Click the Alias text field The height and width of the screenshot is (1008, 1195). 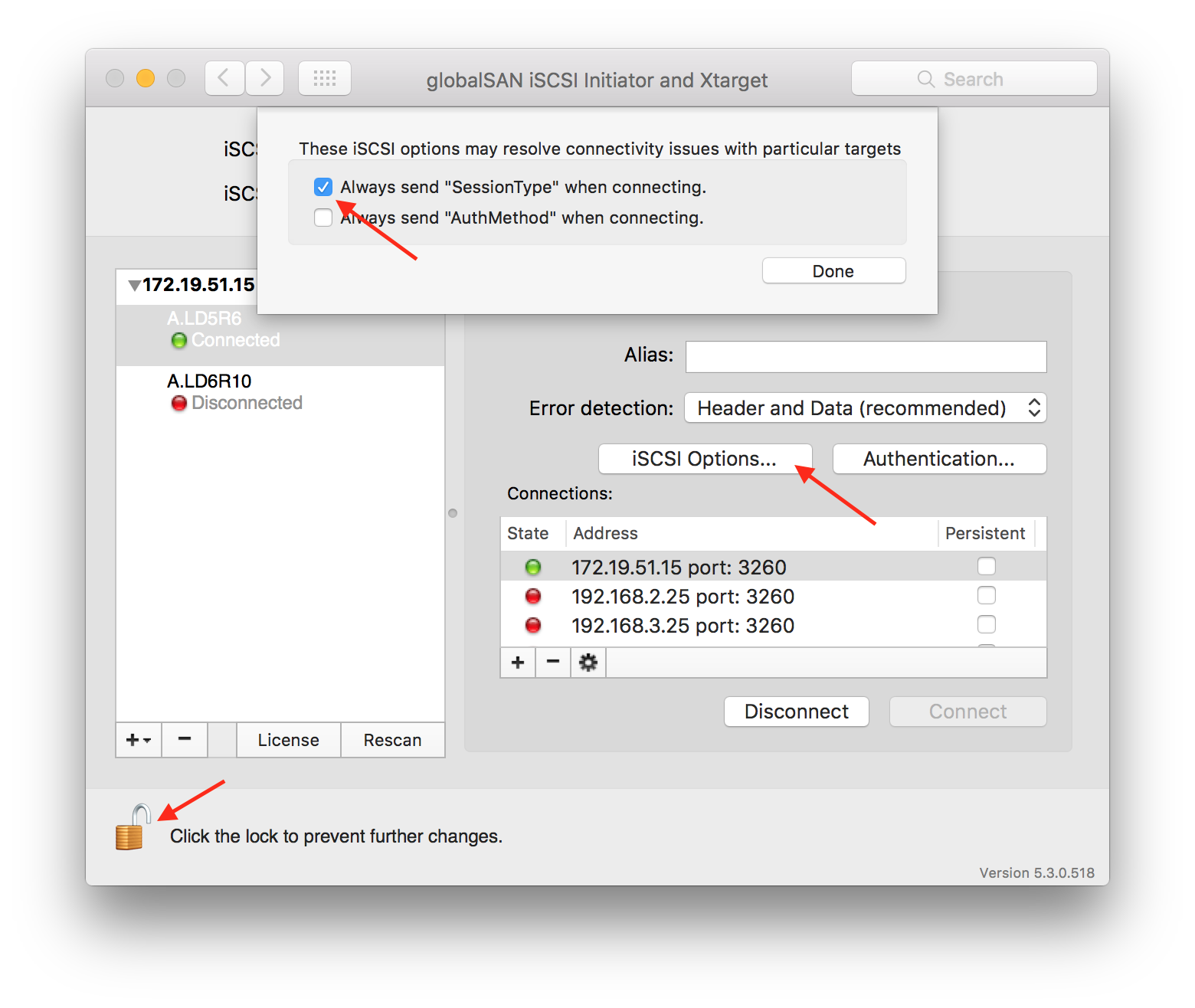[x=866, y=357]
